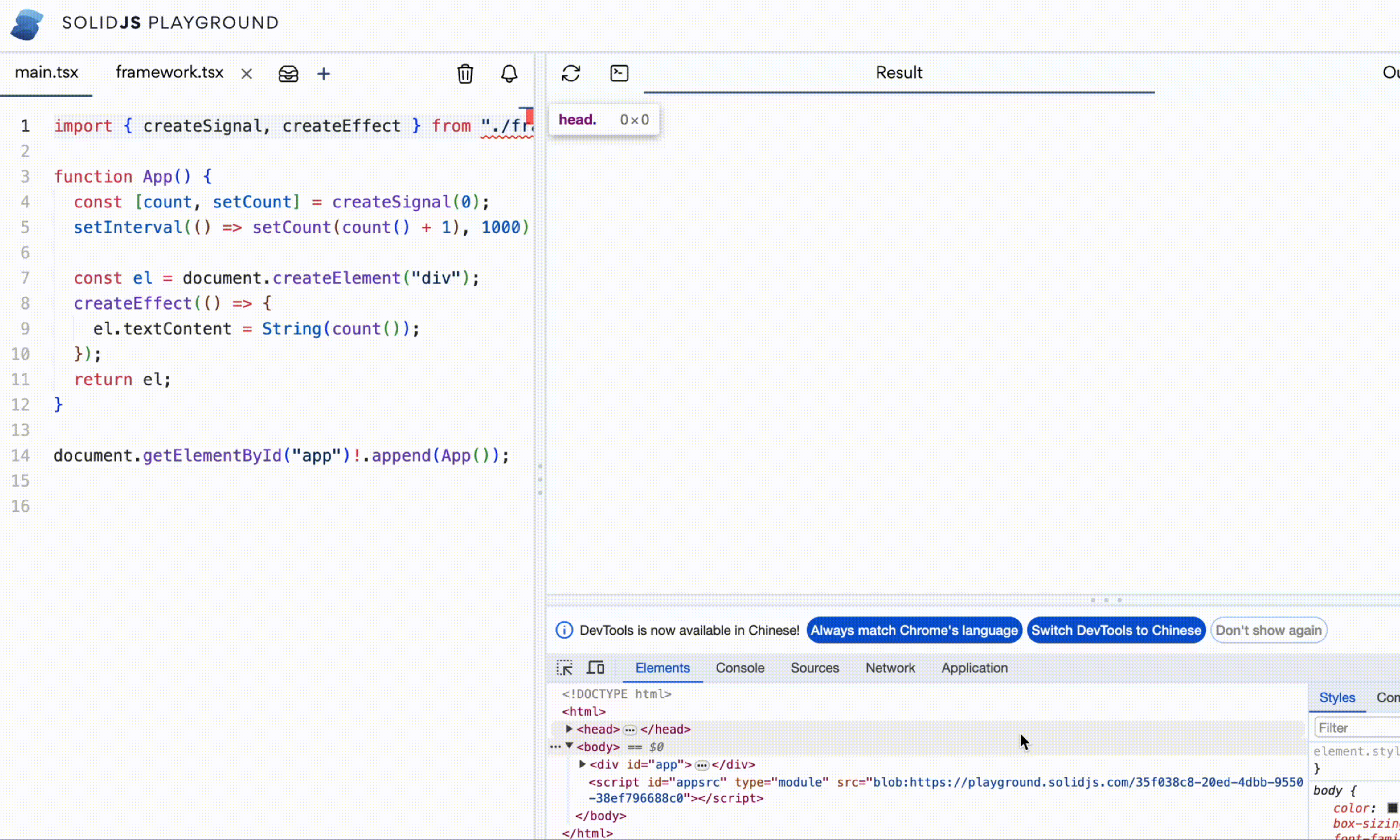The height and width of the screenshot is (840, 1400).
Task: Click the SolidJS logo icon
Action: click(26, 24)
